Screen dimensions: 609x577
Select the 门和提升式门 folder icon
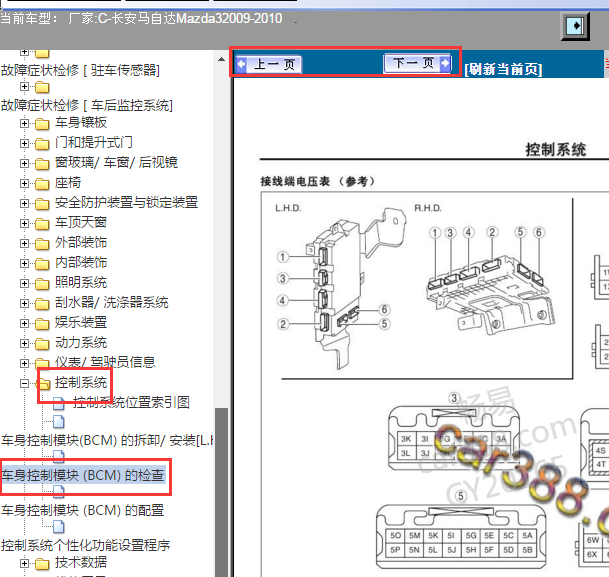[42, 144]
